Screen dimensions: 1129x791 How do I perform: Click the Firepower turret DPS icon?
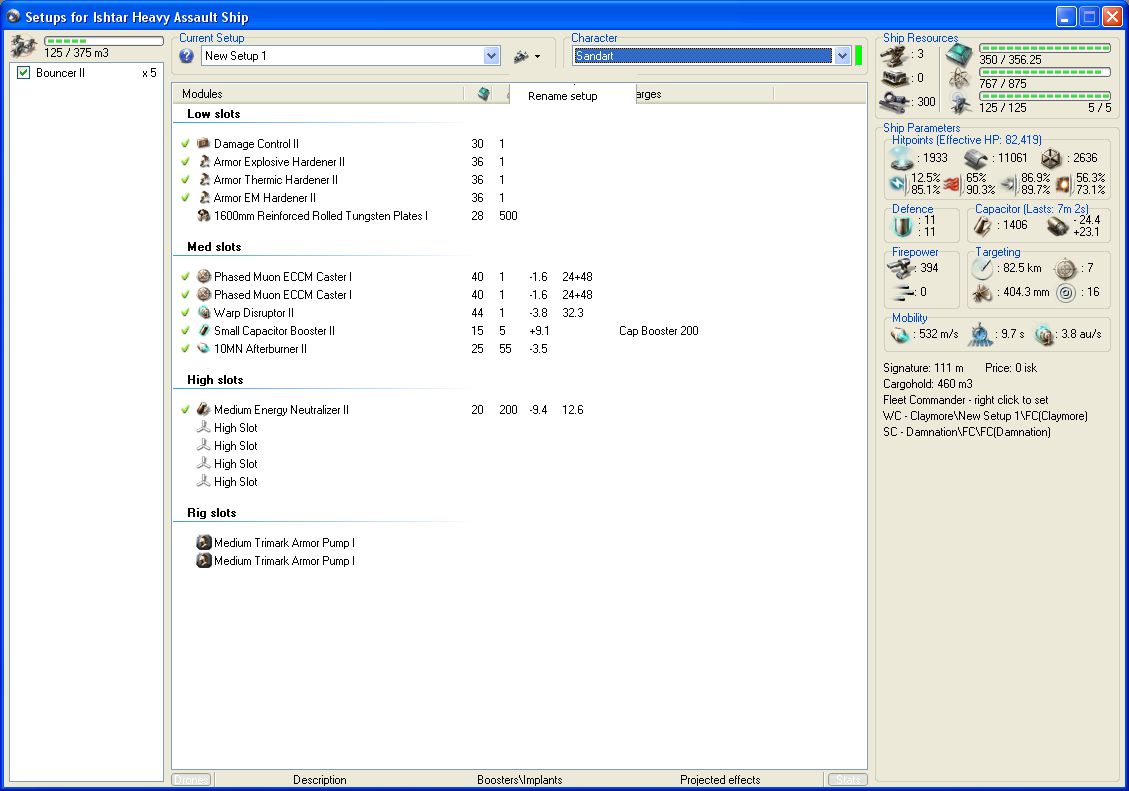pyautogui.click(x=900, y=268)
